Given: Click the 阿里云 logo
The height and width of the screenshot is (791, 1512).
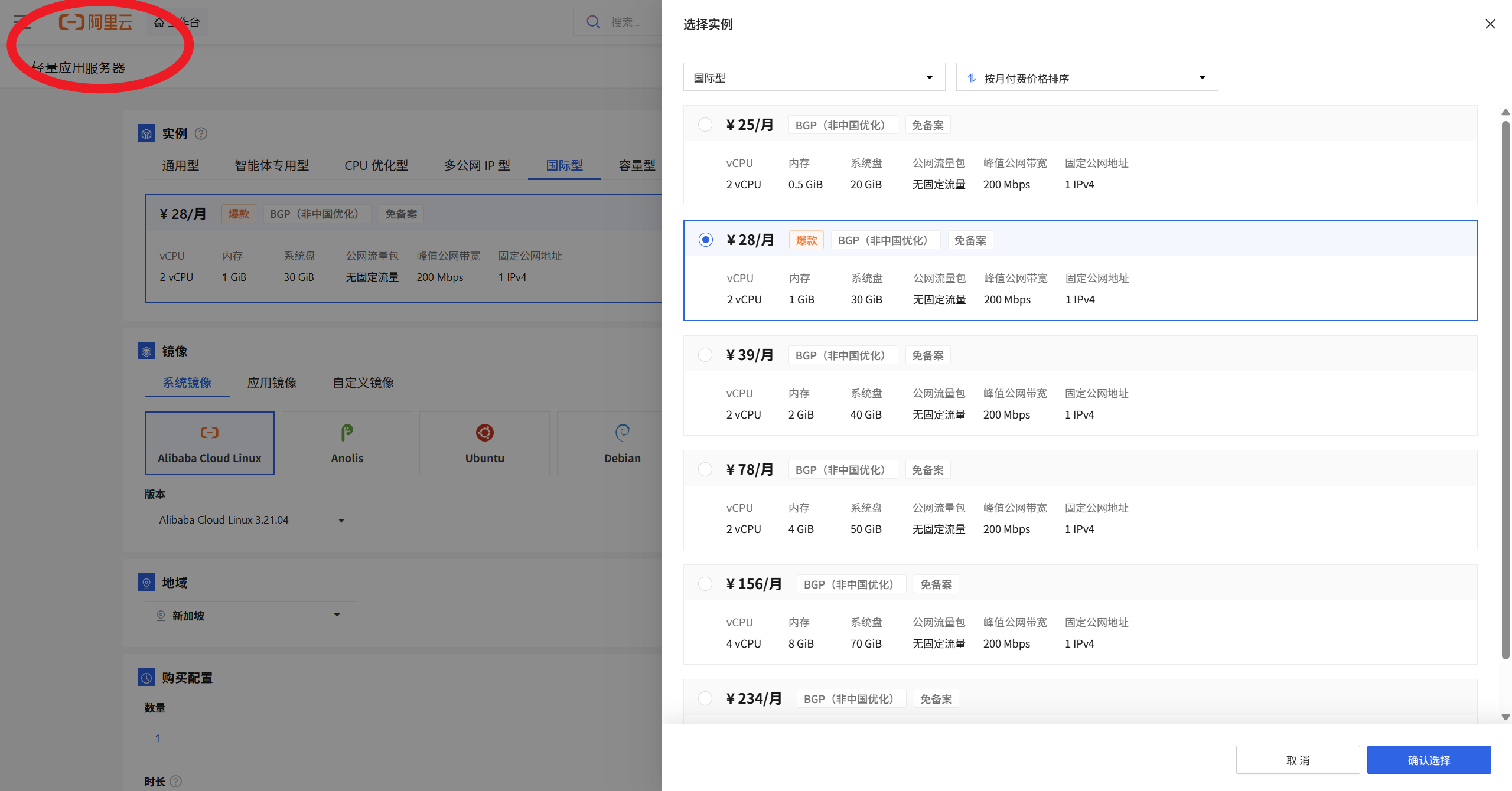Looking at the screenshot, I should point(95,22).
